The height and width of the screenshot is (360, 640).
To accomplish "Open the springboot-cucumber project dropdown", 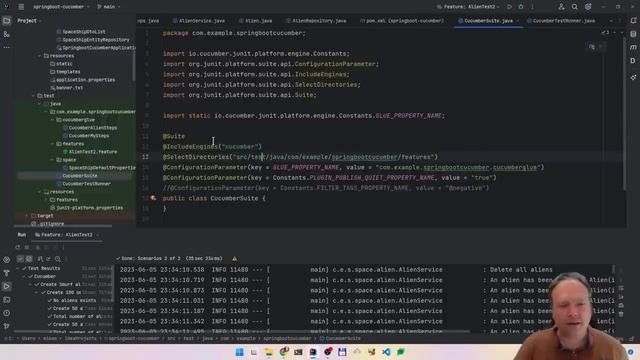I will click(61, 7).
